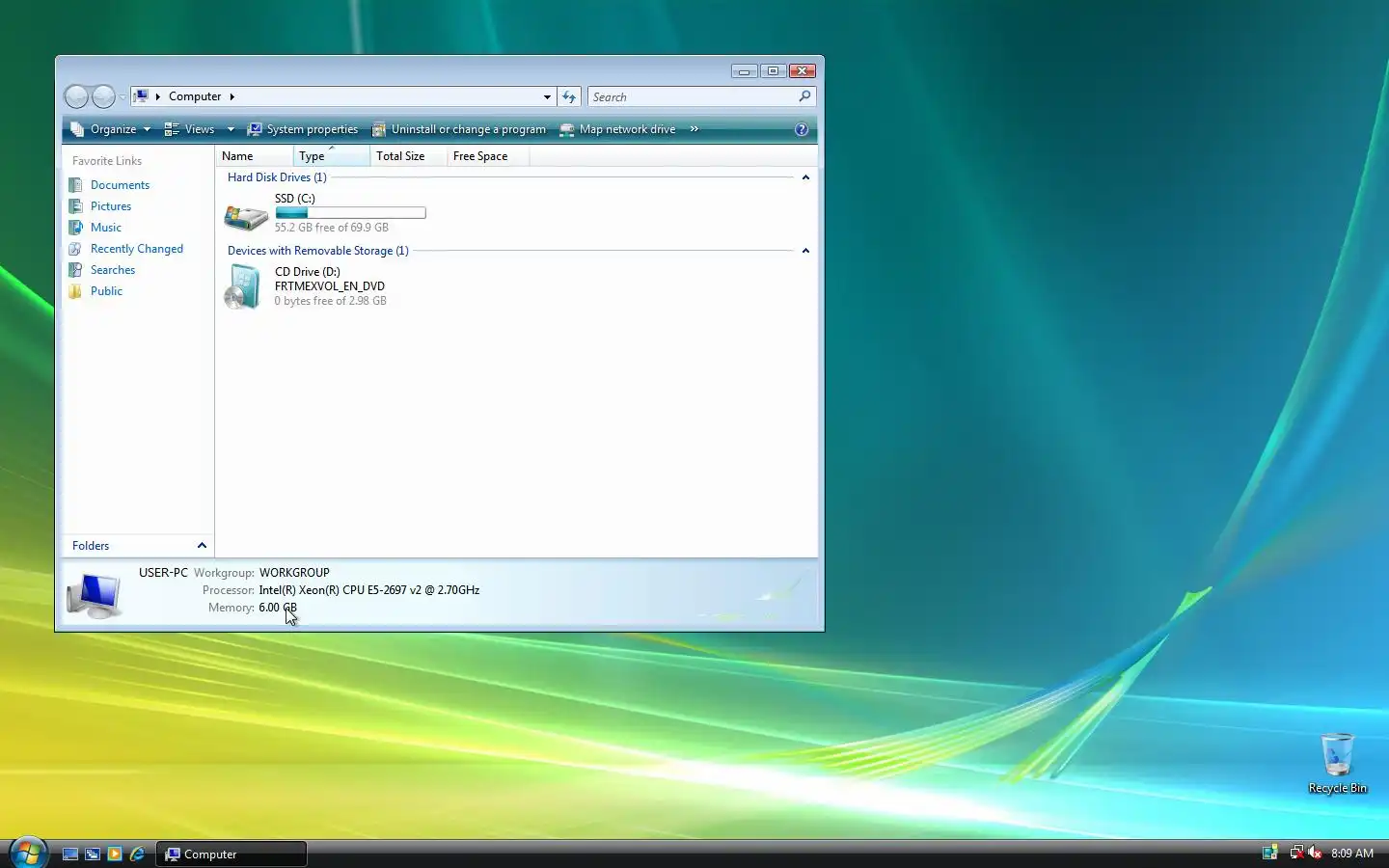Open Public favorite link

(106, 291)
